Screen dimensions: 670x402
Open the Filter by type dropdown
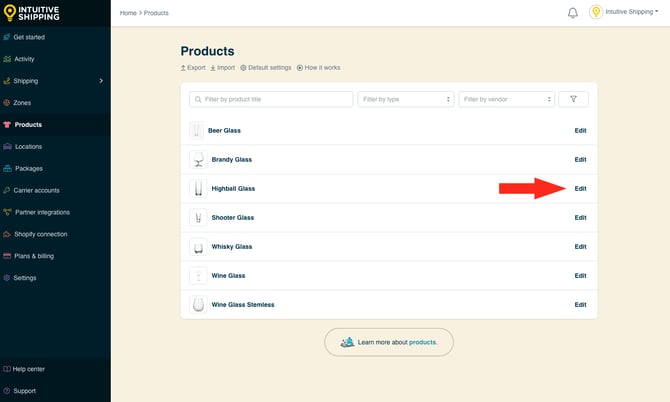coord(405,99)
